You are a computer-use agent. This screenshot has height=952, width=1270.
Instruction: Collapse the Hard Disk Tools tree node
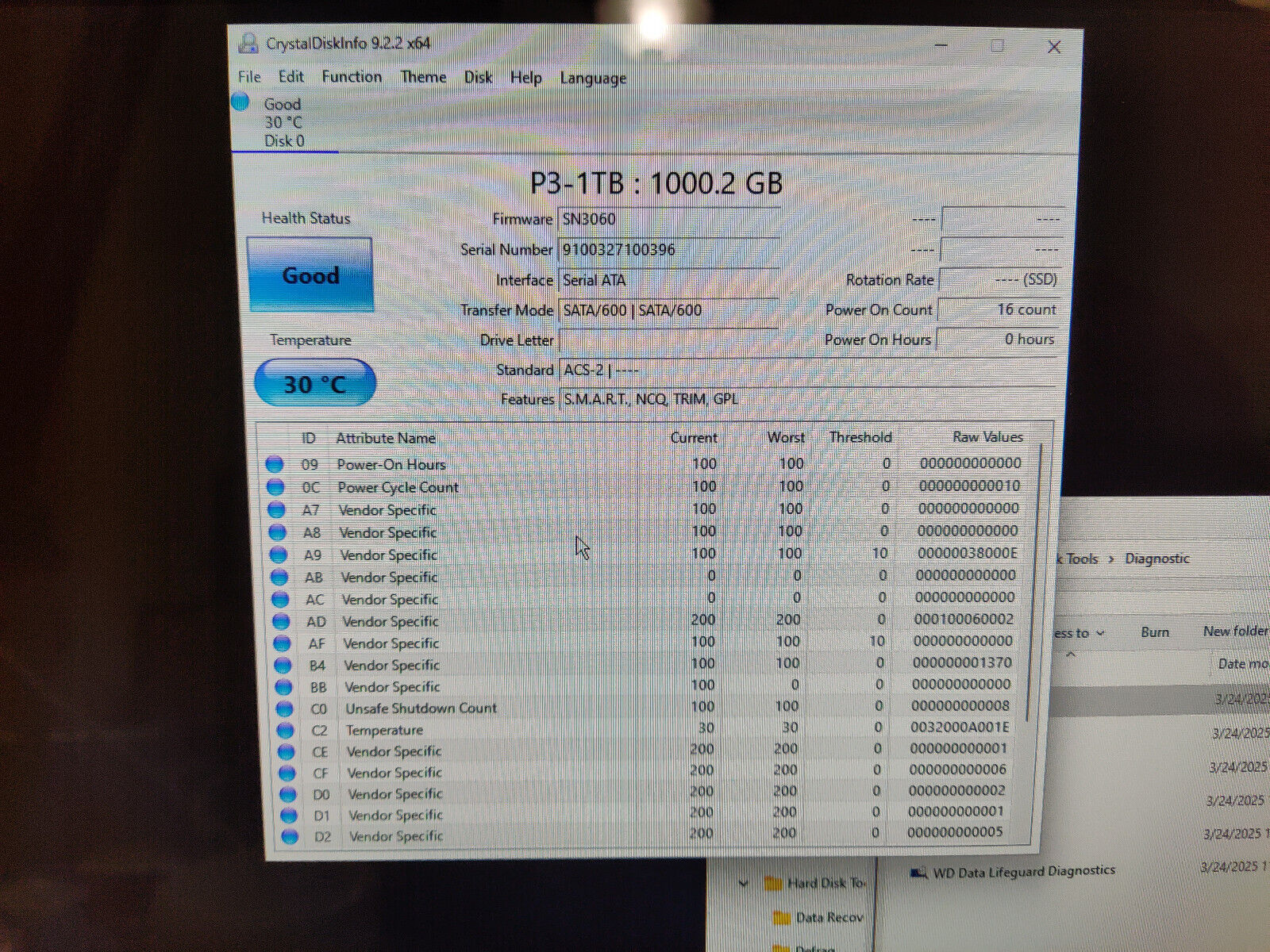coord(743,883)
